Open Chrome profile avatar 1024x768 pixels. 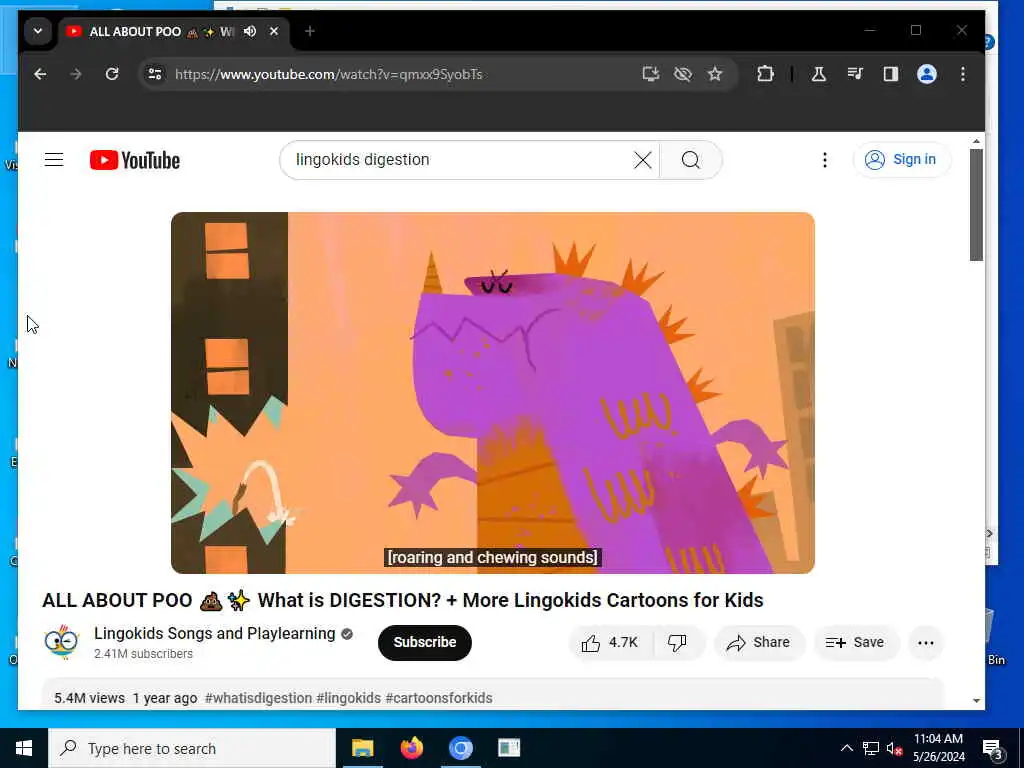927,74
